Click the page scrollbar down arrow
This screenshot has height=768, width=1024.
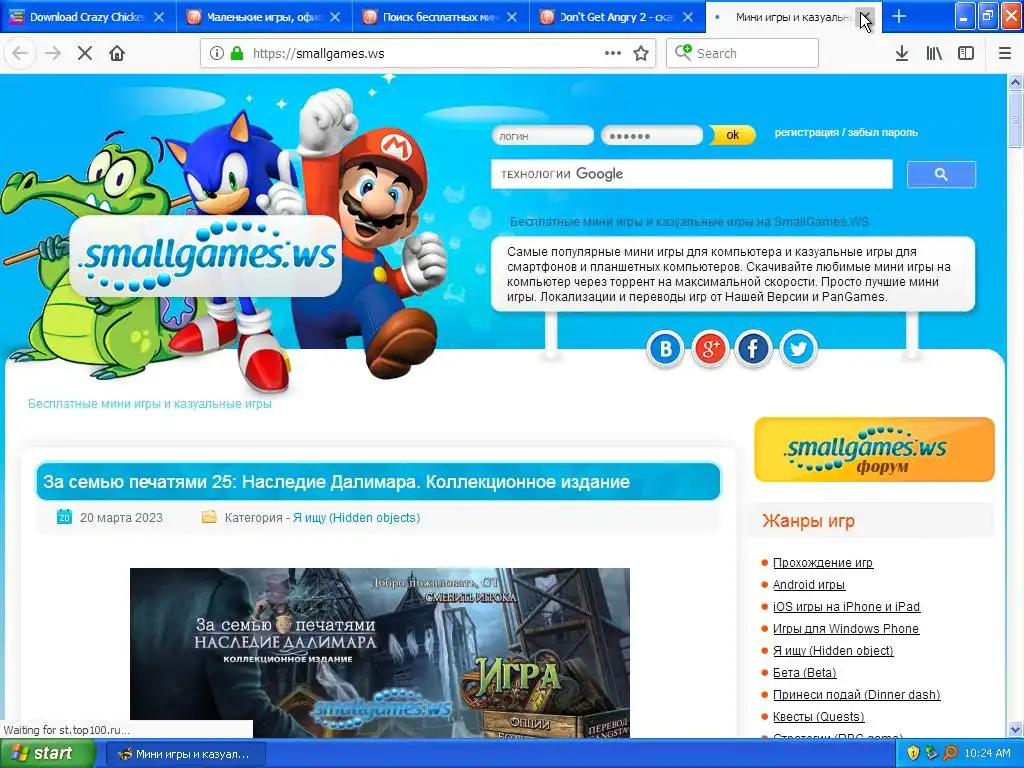click(x=1015, y=729)
